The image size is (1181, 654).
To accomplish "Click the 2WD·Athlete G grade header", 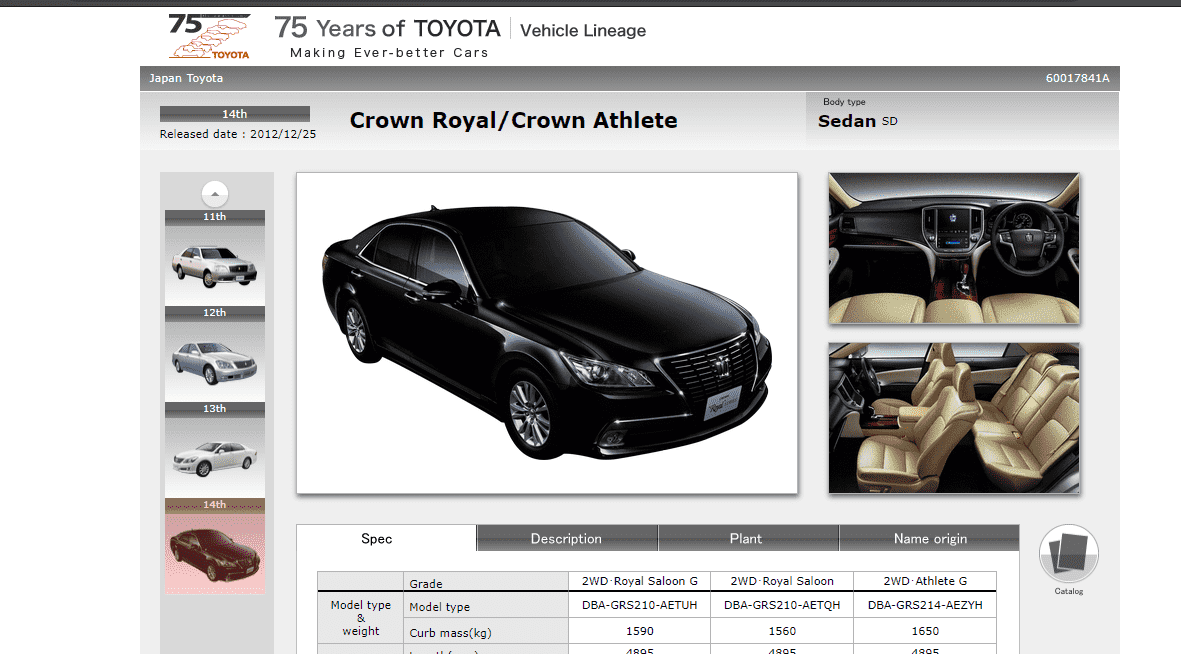I will point(925,581).
